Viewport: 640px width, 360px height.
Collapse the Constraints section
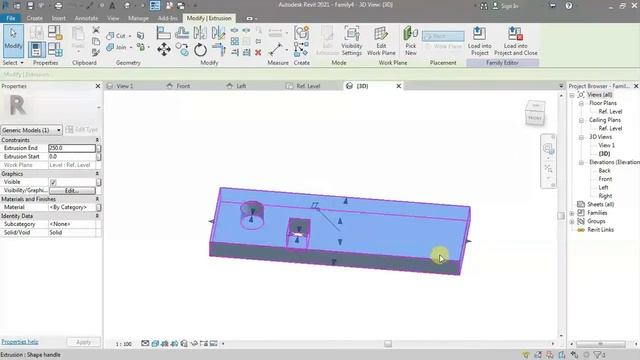pyautogui.click(x=97, y=140)
